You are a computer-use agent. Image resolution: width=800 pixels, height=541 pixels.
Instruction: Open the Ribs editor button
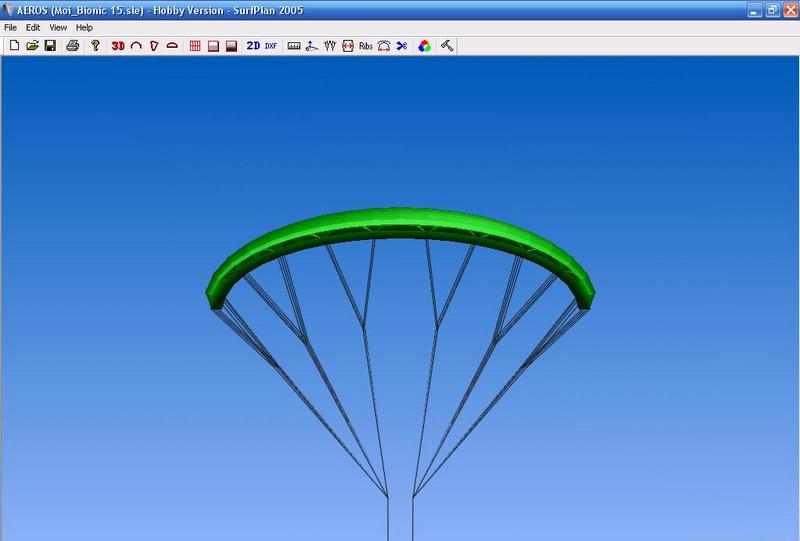tap(365, 46)
